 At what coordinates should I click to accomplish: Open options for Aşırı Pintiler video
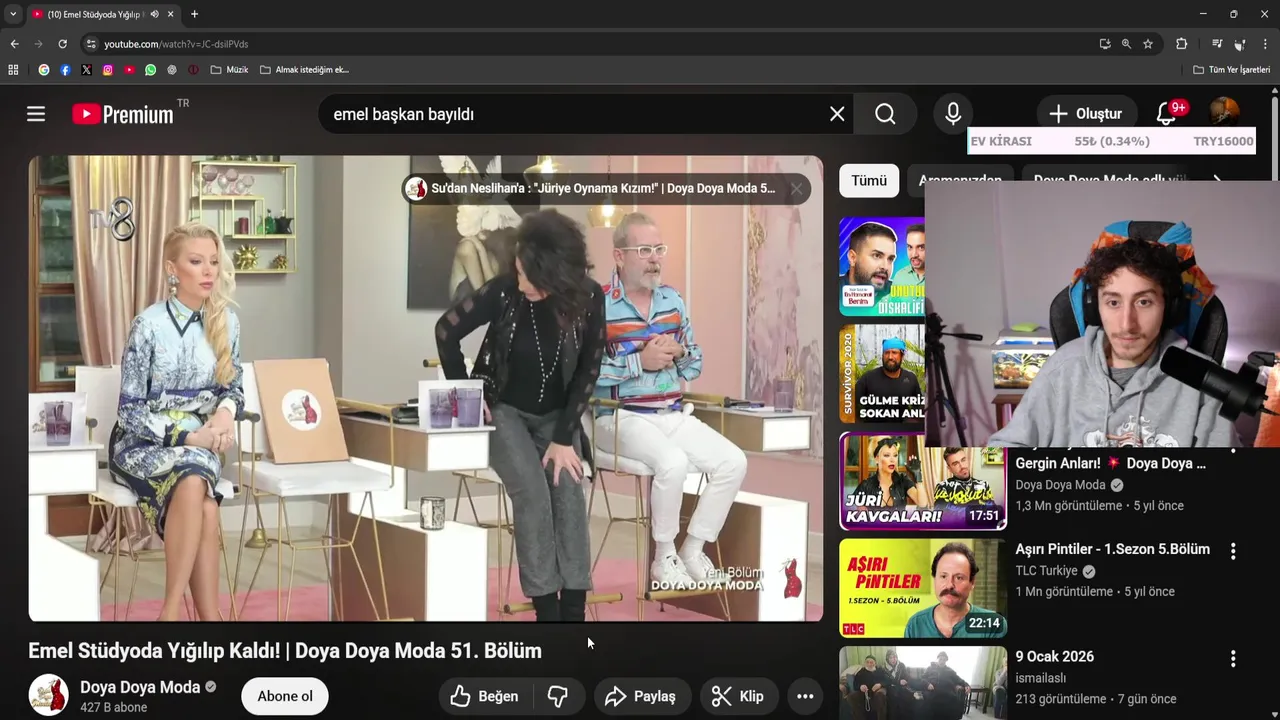click(1233, 551)
